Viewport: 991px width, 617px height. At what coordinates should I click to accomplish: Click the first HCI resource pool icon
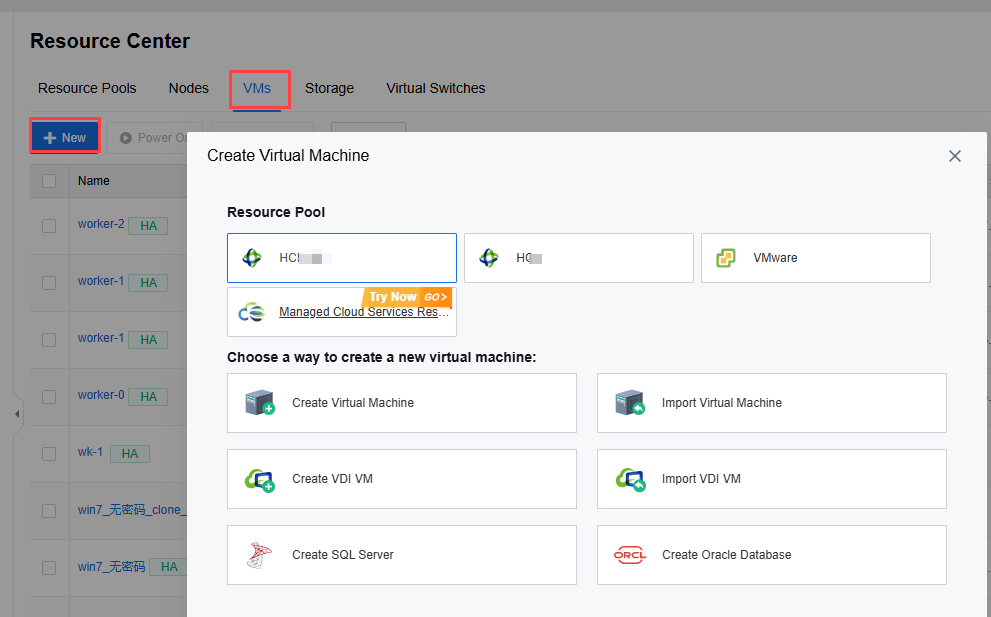[x=252, y=258]
